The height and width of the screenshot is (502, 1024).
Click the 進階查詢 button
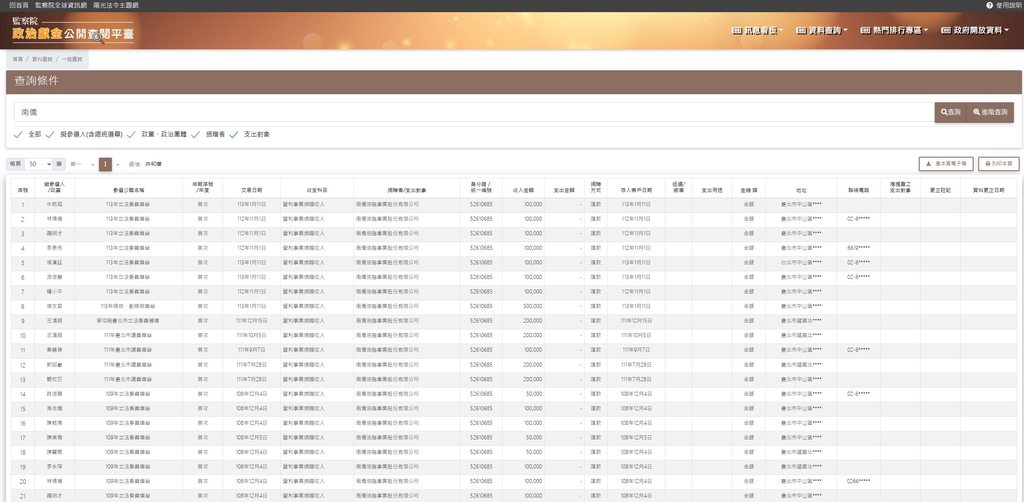tap(990, 112)
